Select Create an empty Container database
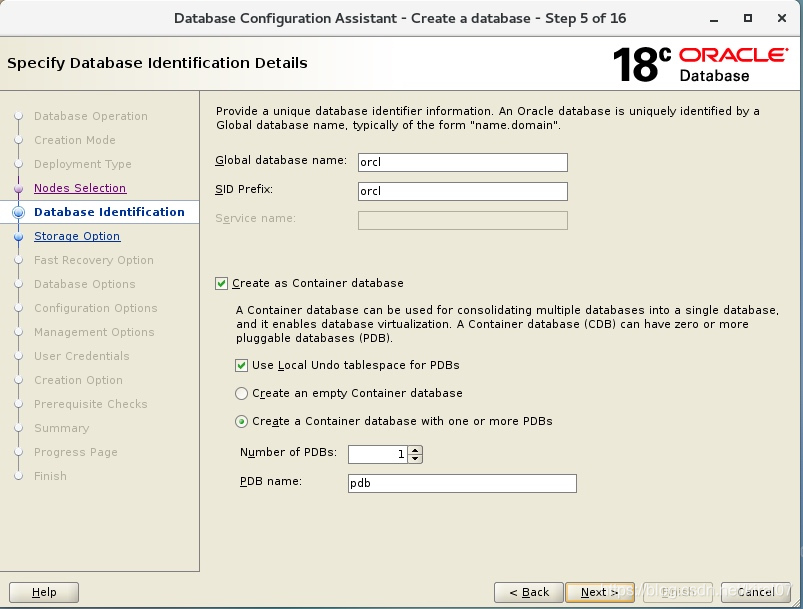Image resolution: width=803 pixels, height=609 pixels. 241,393
